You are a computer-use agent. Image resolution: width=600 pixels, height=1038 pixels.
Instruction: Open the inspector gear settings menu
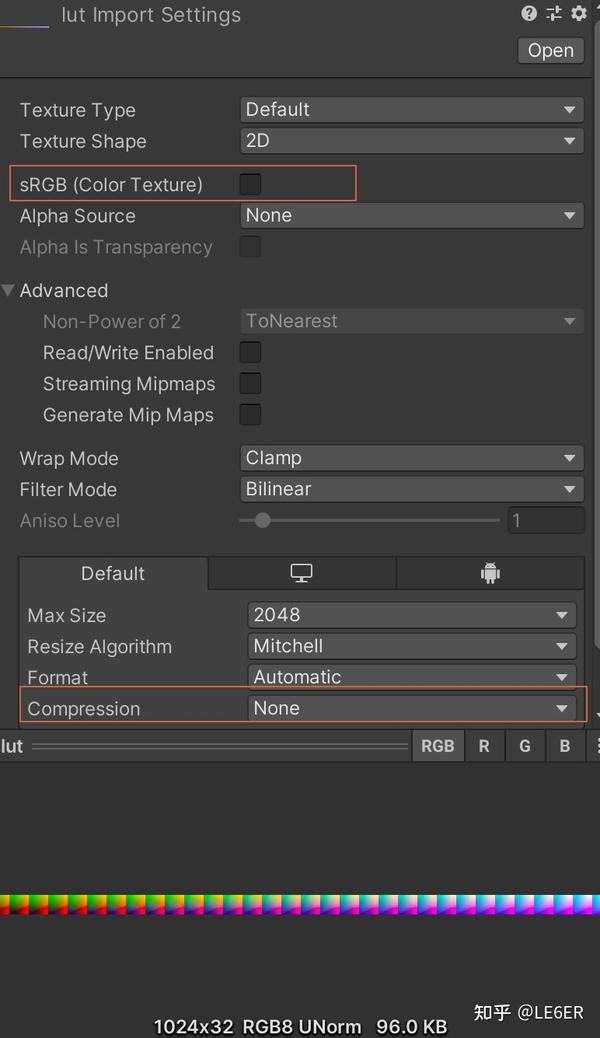(x=579, y=13)
